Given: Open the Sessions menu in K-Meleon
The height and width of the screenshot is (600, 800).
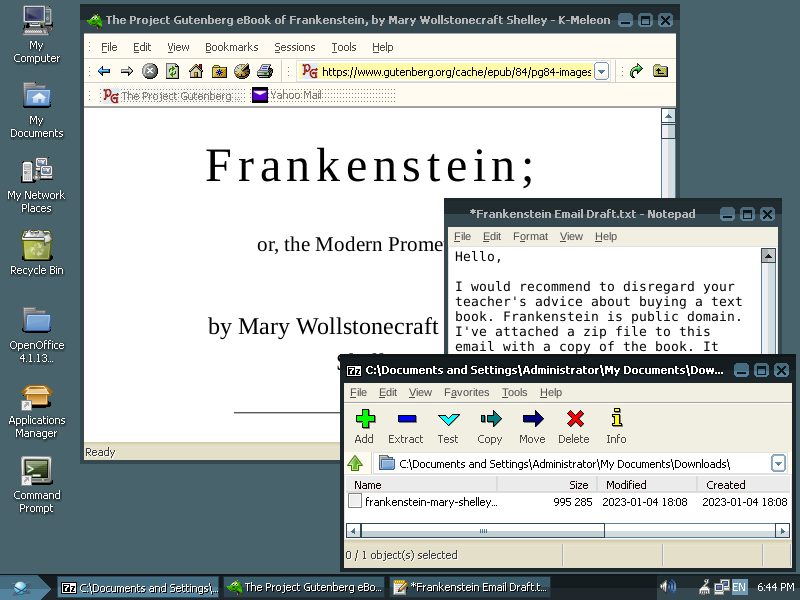Looking at the screenshot, I should click(x=294, y=47).
